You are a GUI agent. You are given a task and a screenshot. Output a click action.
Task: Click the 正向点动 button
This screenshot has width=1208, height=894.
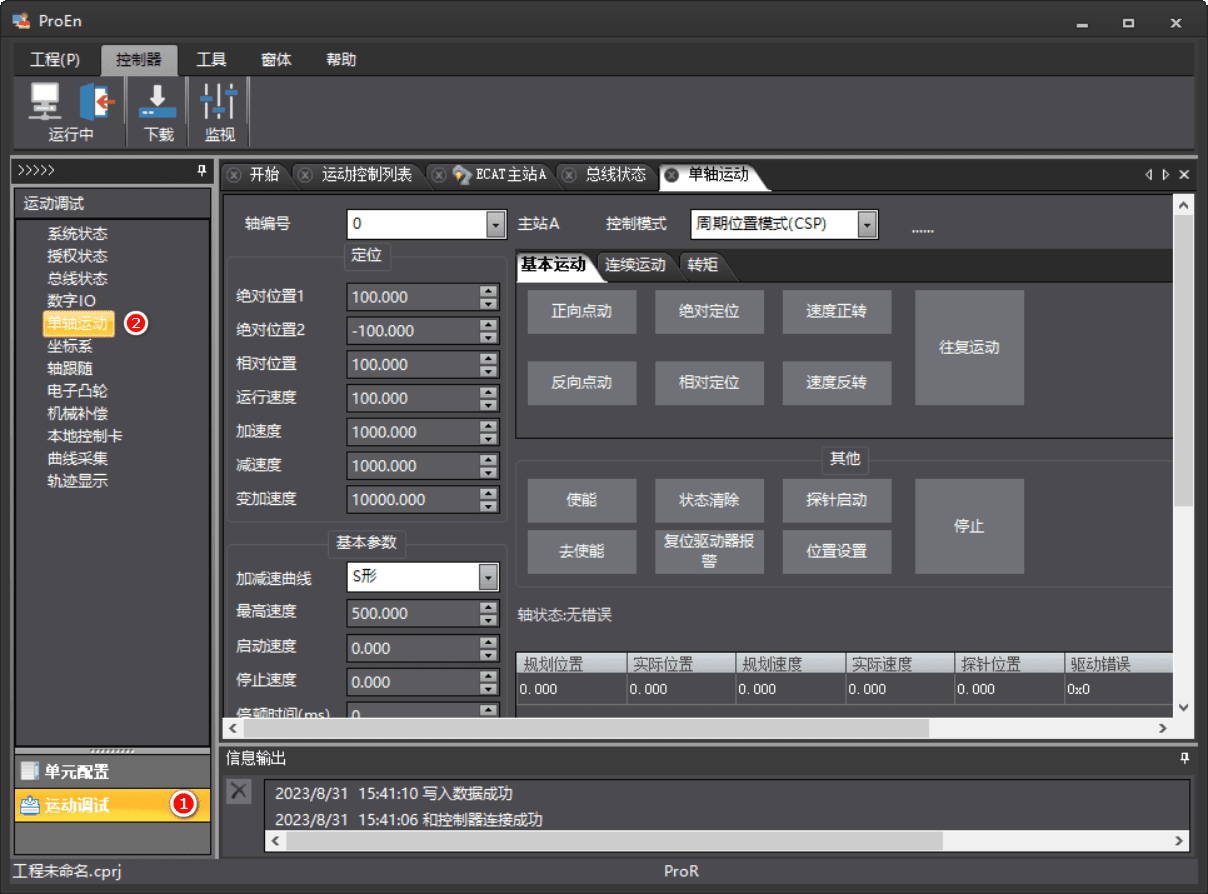coord(582,312)
